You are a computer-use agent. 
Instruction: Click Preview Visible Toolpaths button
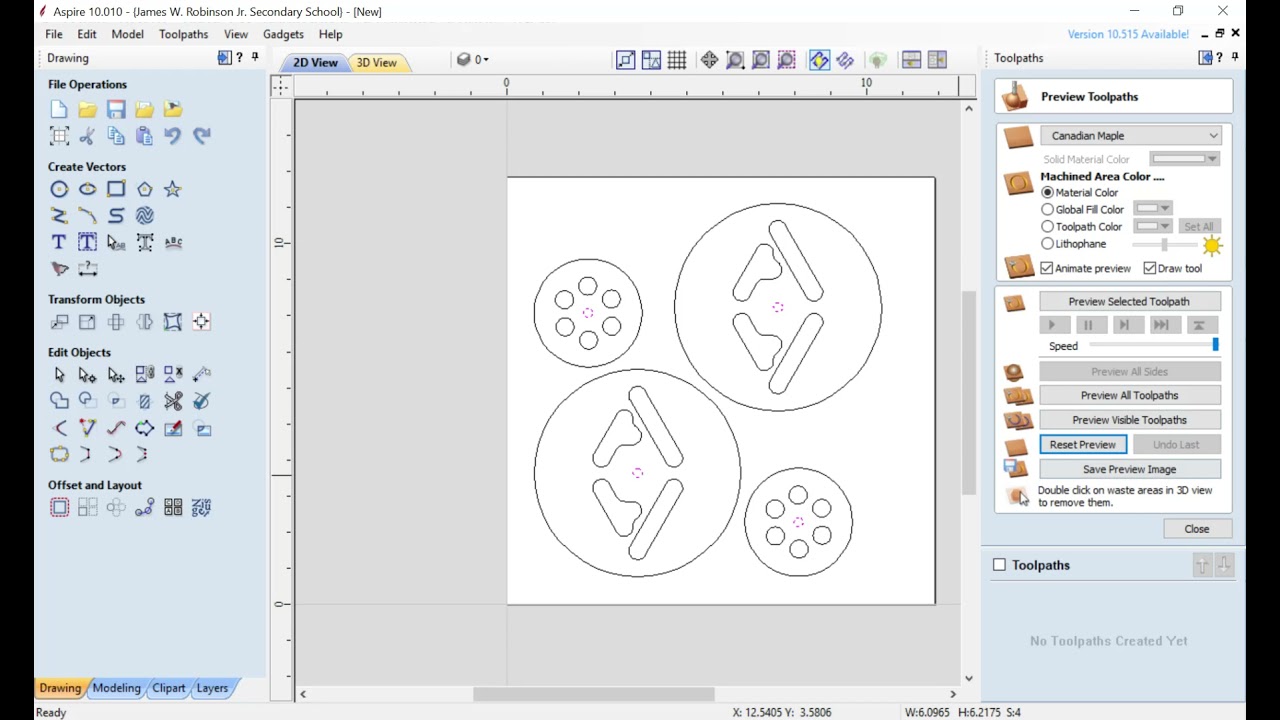pyautogui.click(x=1129, y=420)
